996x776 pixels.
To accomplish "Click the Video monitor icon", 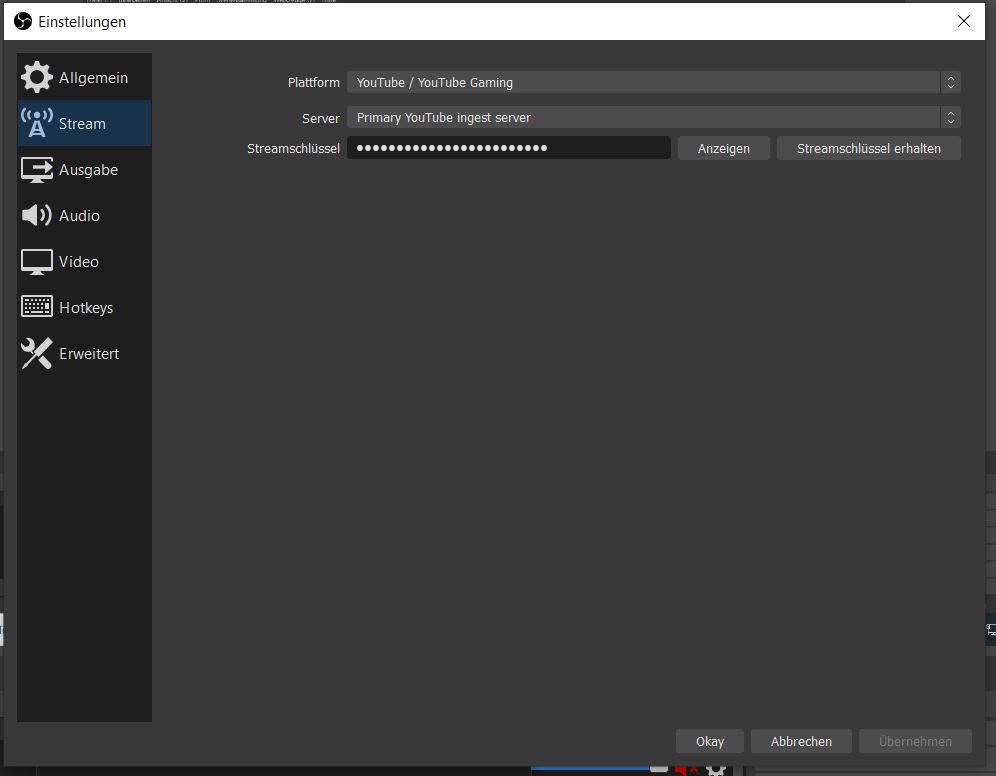I will point(37,262).
